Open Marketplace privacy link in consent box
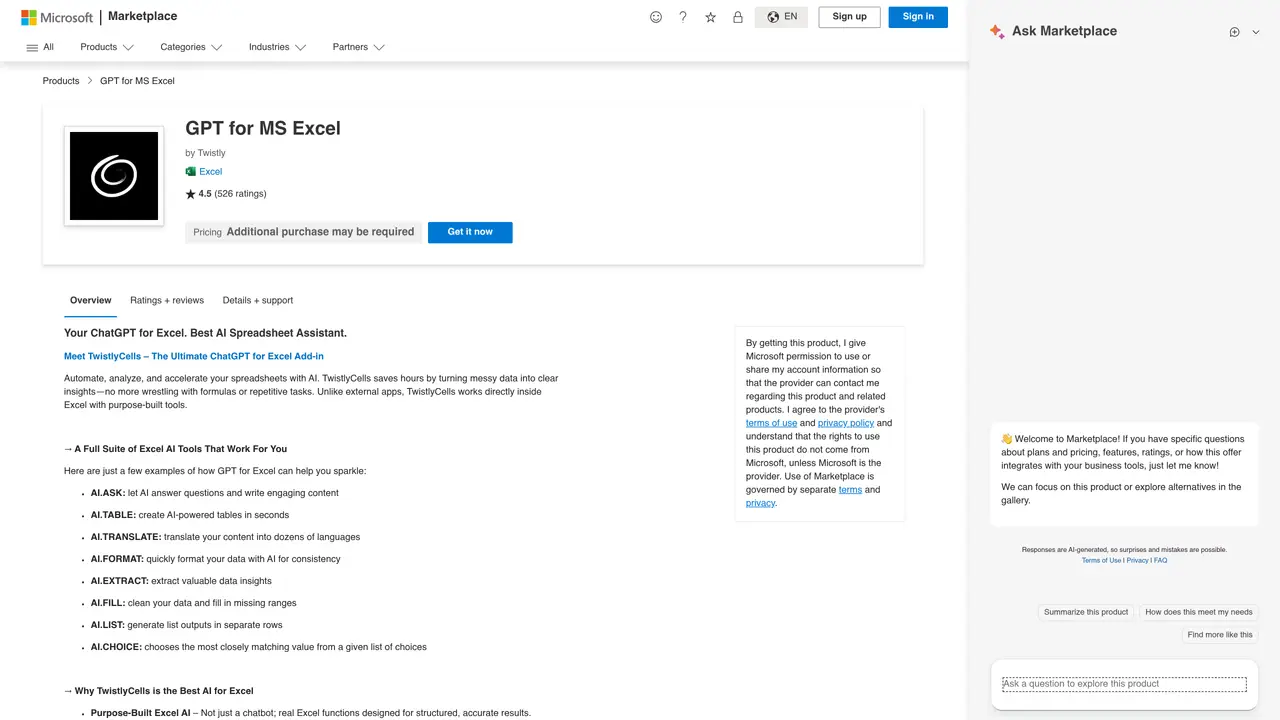The height and width of the screenshot is (720, 1280). pyautogui.click(x=760, y=503)
